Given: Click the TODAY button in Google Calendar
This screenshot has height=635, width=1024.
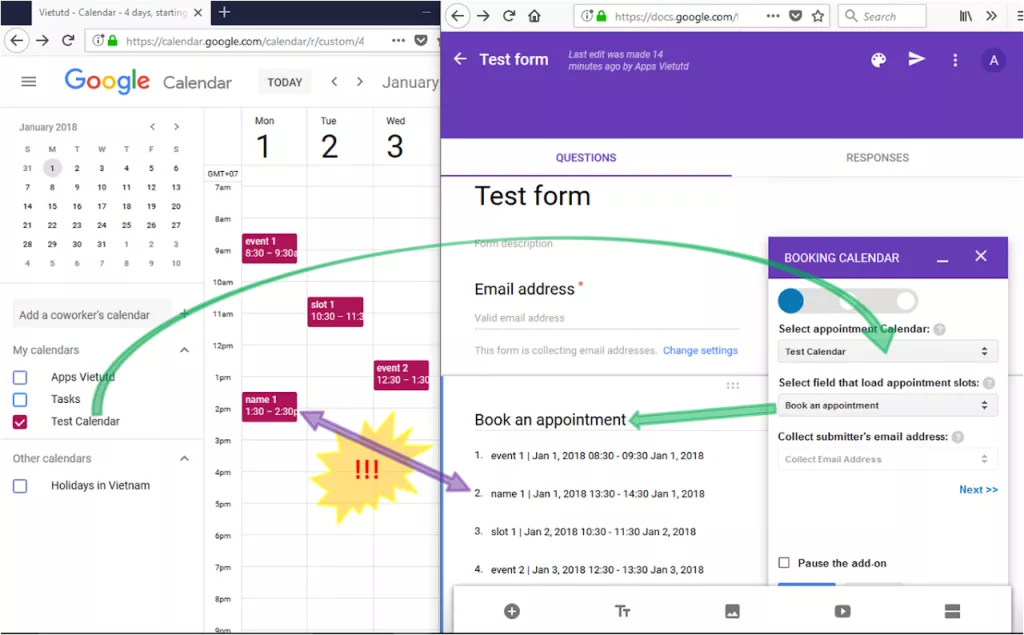Looking at the screenshot, I should point(283,81).
